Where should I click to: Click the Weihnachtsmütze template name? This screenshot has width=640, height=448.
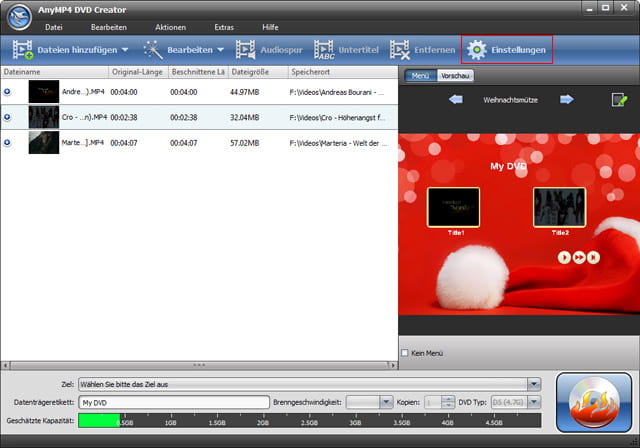(511, 100)
